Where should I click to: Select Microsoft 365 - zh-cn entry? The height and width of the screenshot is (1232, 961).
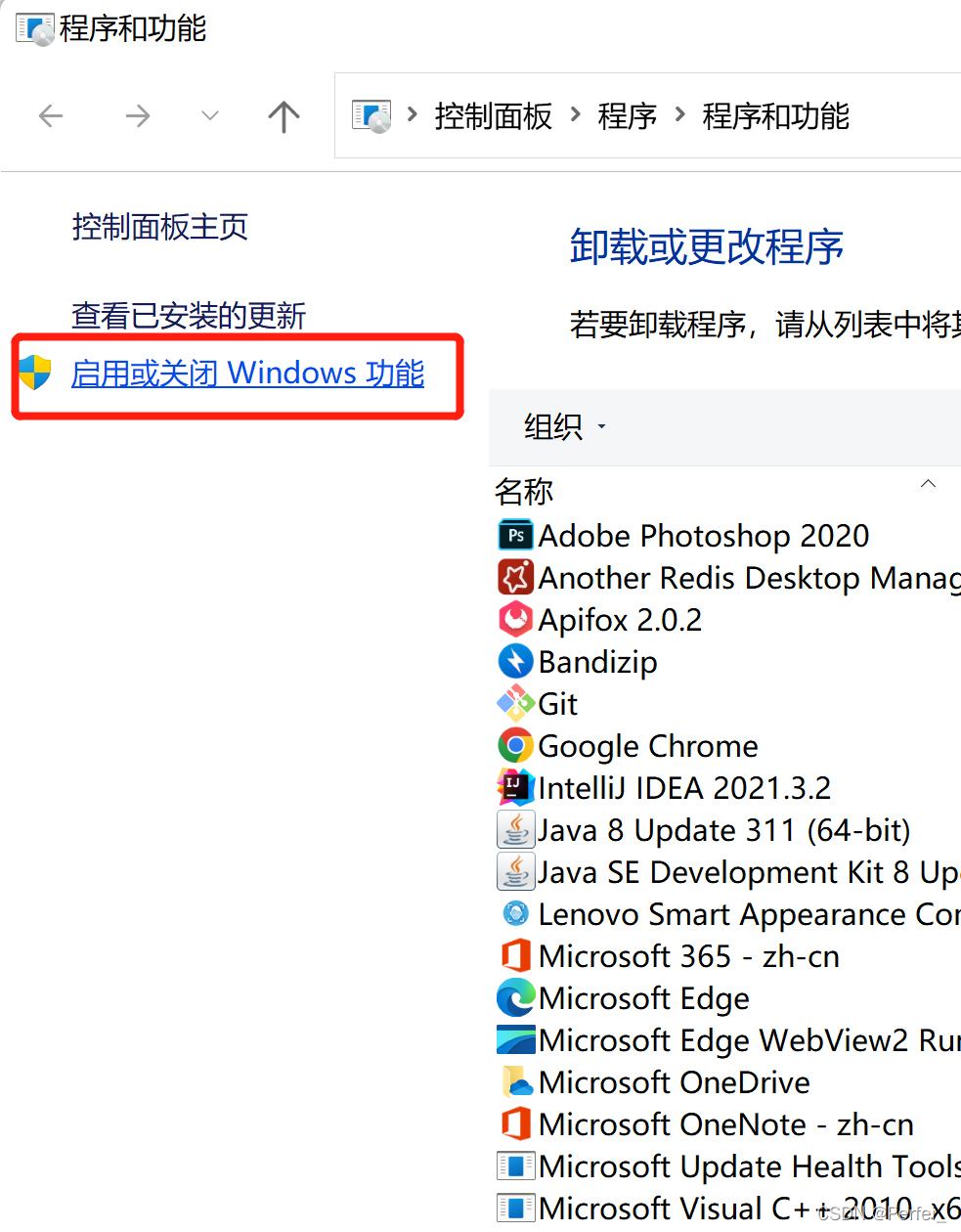(x=688, y=956)
